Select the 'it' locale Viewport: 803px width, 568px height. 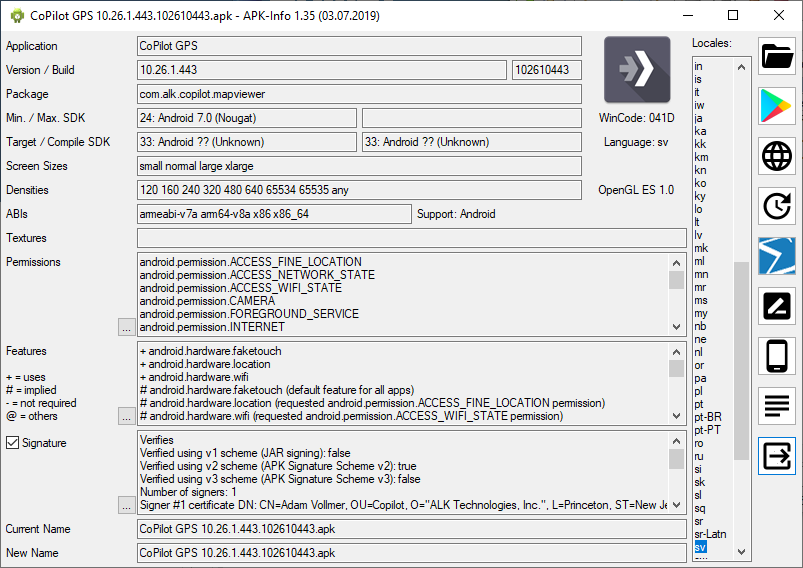click(x=697, y=92)
